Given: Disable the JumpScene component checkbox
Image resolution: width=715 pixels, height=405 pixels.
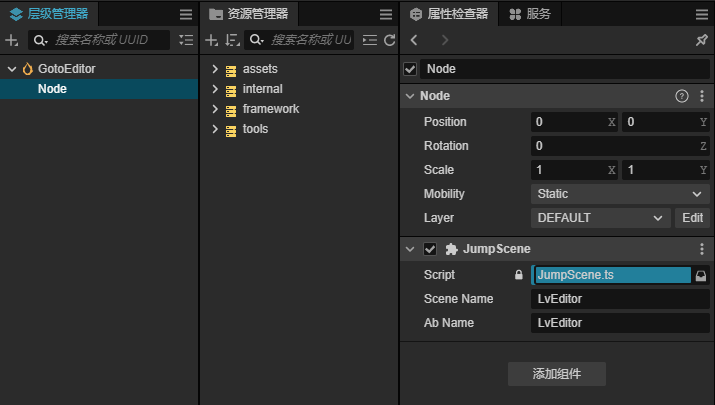Looking at the screenshot, I should tap(430, 249).
